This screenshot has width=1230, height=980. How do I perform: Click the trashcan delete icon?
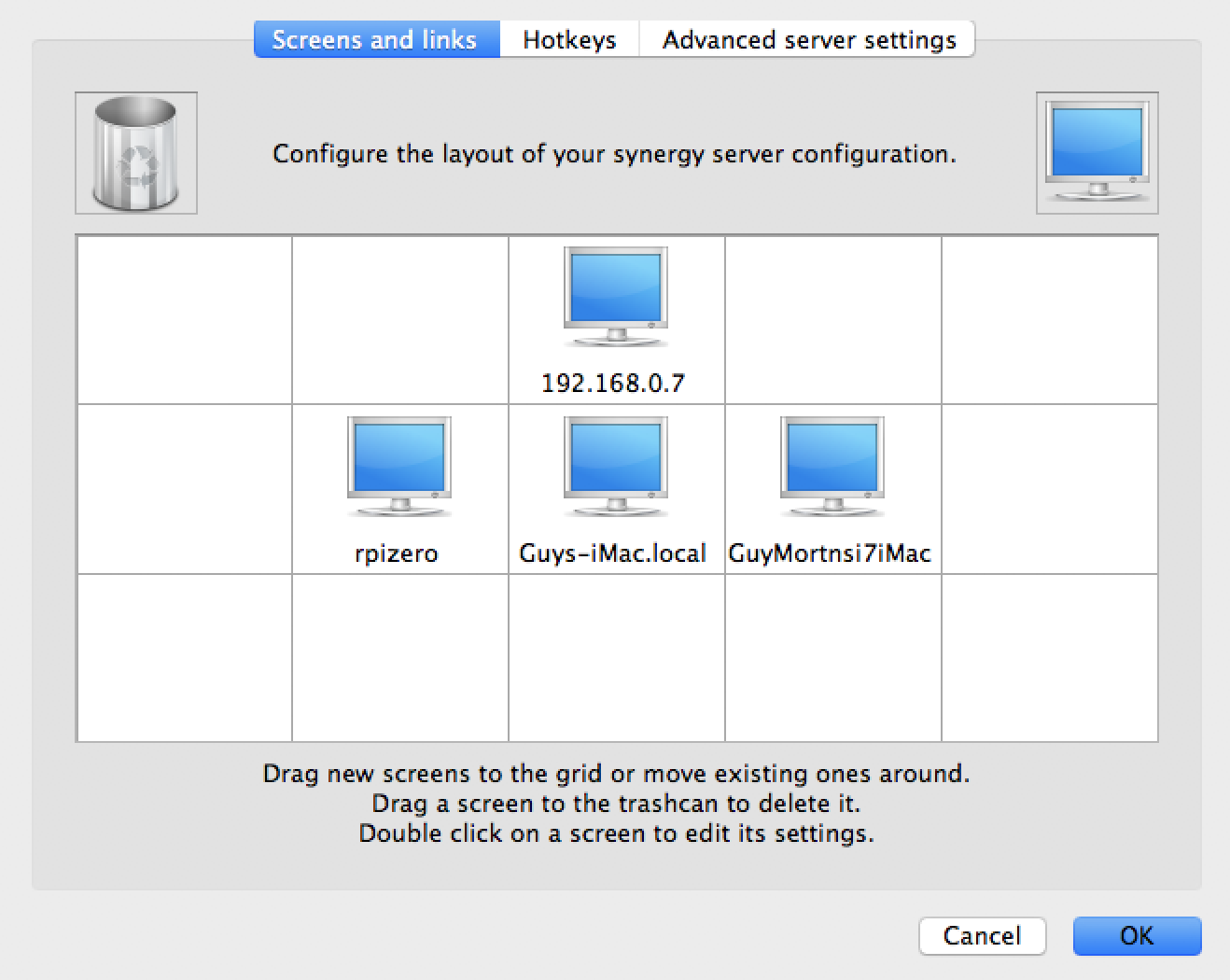point(135,153)
